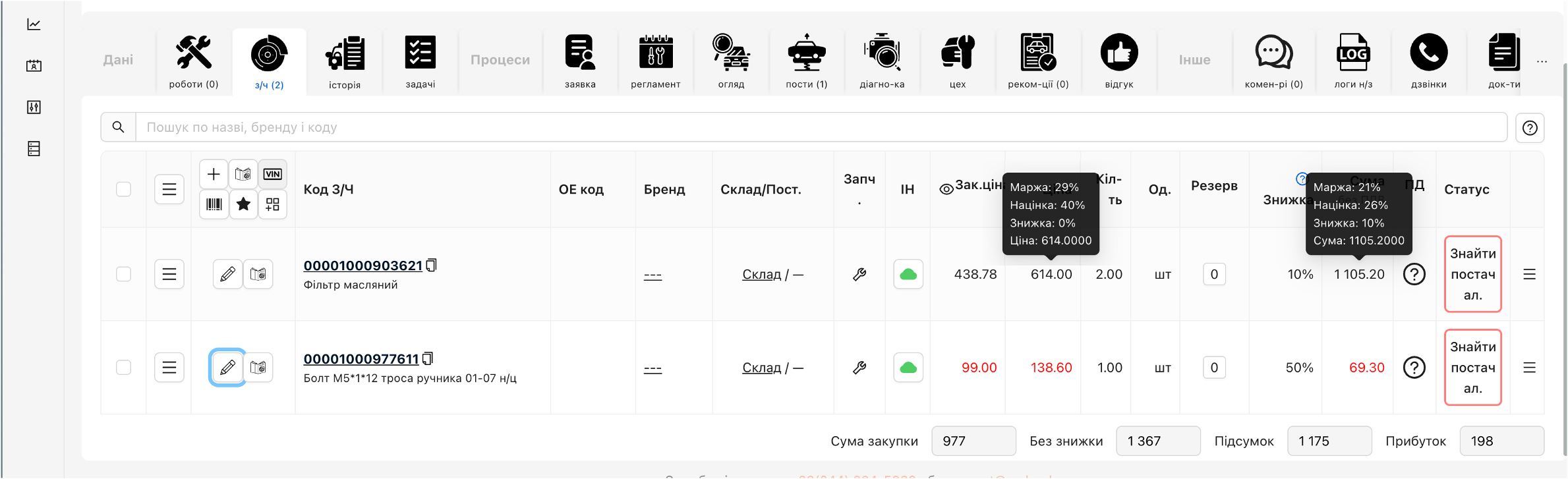Click the barcode scanner icon in table header
The width and height of the screenshot is (1568, 479).
214,204
